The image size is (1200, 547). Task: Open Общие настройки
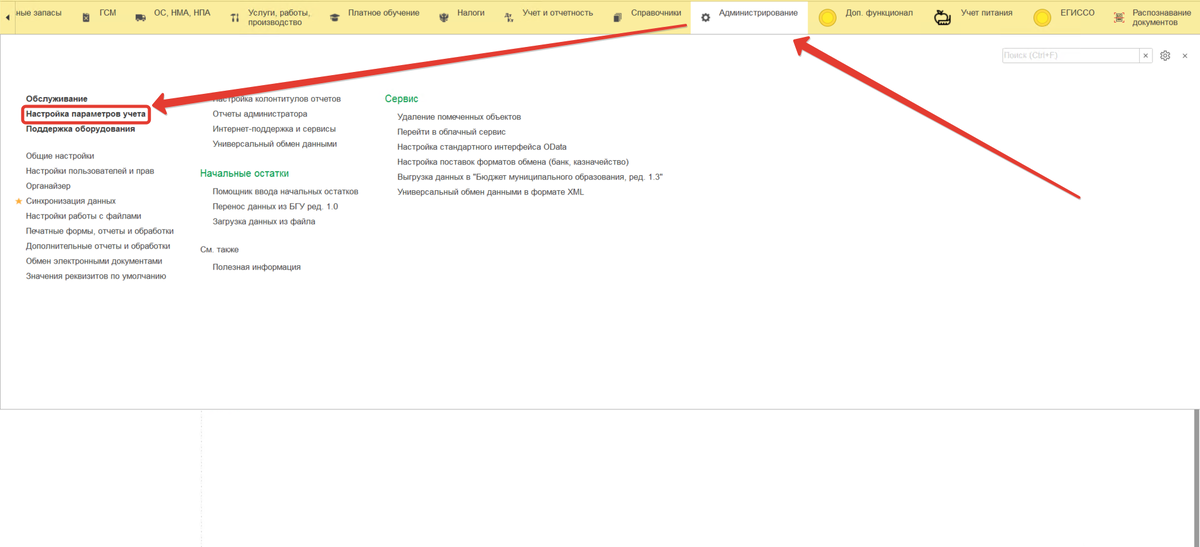(60, 156)
